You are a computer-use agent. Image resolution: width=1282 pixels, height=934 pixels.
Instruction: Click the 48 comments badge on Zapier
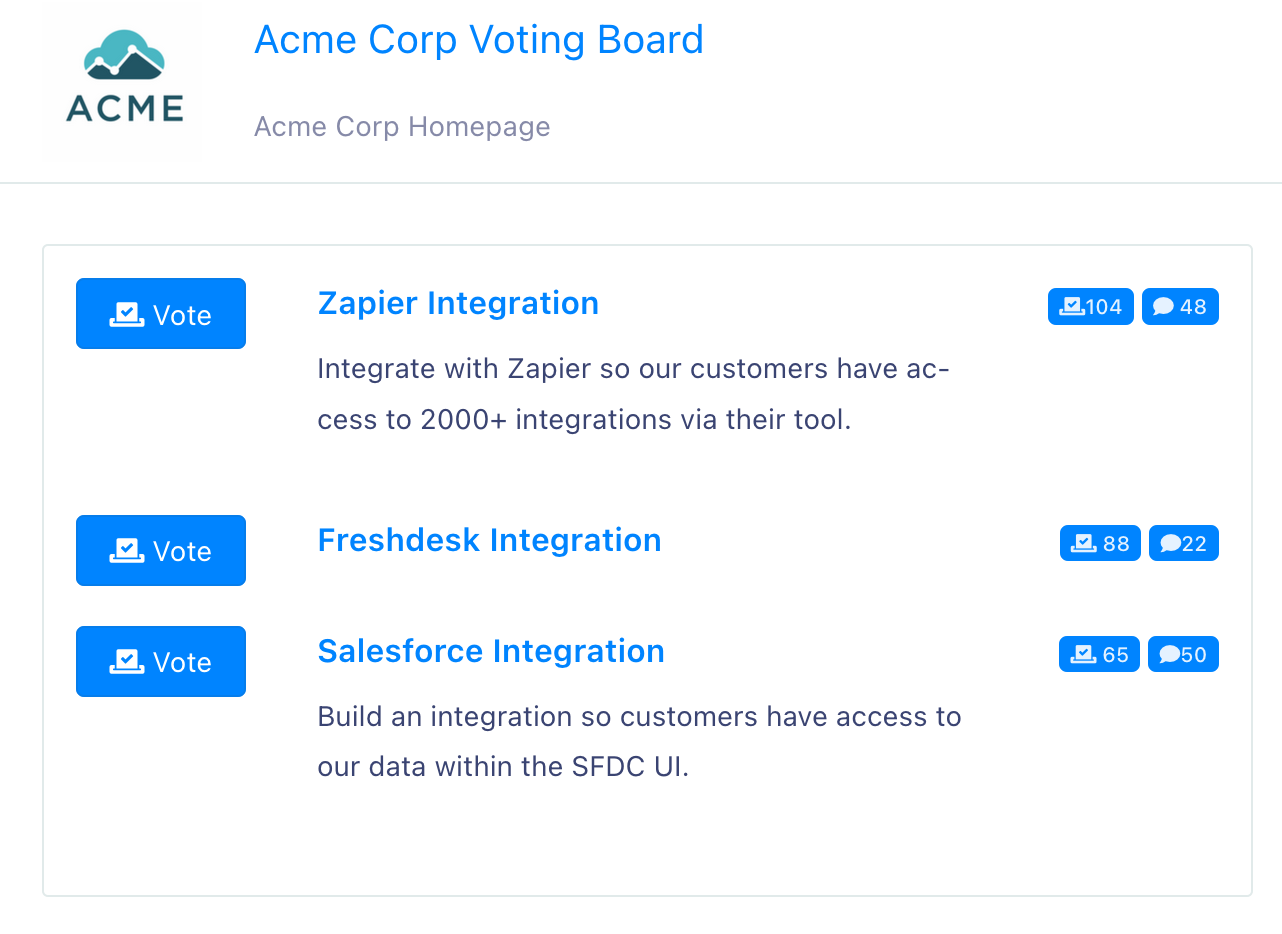[x=1180, y=307]
